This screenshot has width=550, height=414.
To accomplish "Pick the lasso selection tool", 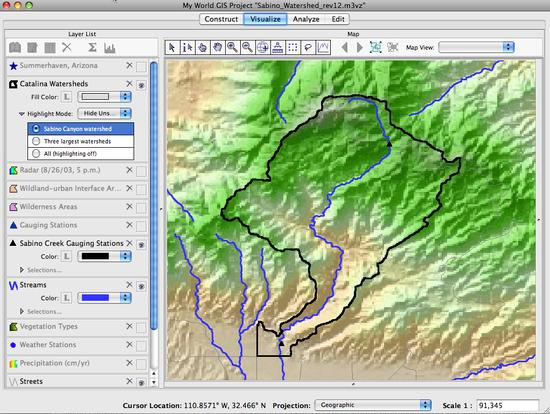I will [x=308, y=47].
